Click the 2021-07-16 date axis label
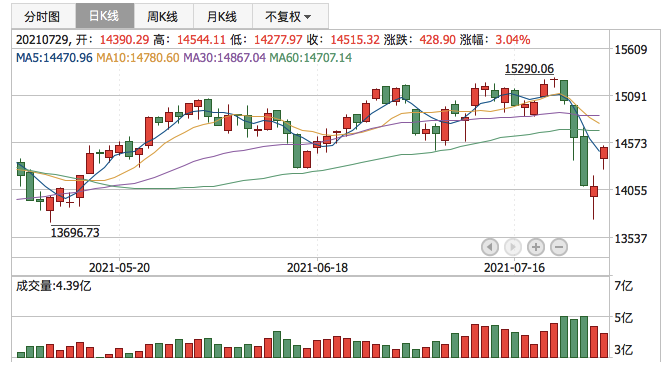This screenshot has width=671, height=367. (514, 268)
